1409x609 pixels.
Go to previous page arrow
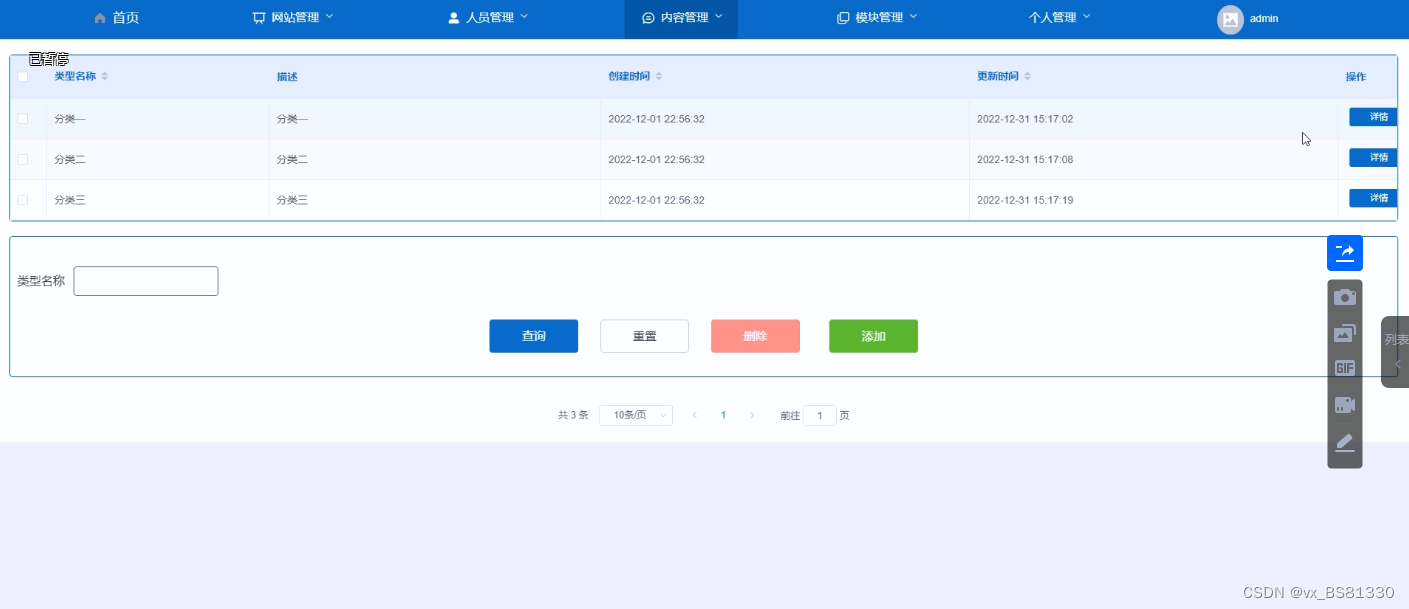tap(694, 415)
